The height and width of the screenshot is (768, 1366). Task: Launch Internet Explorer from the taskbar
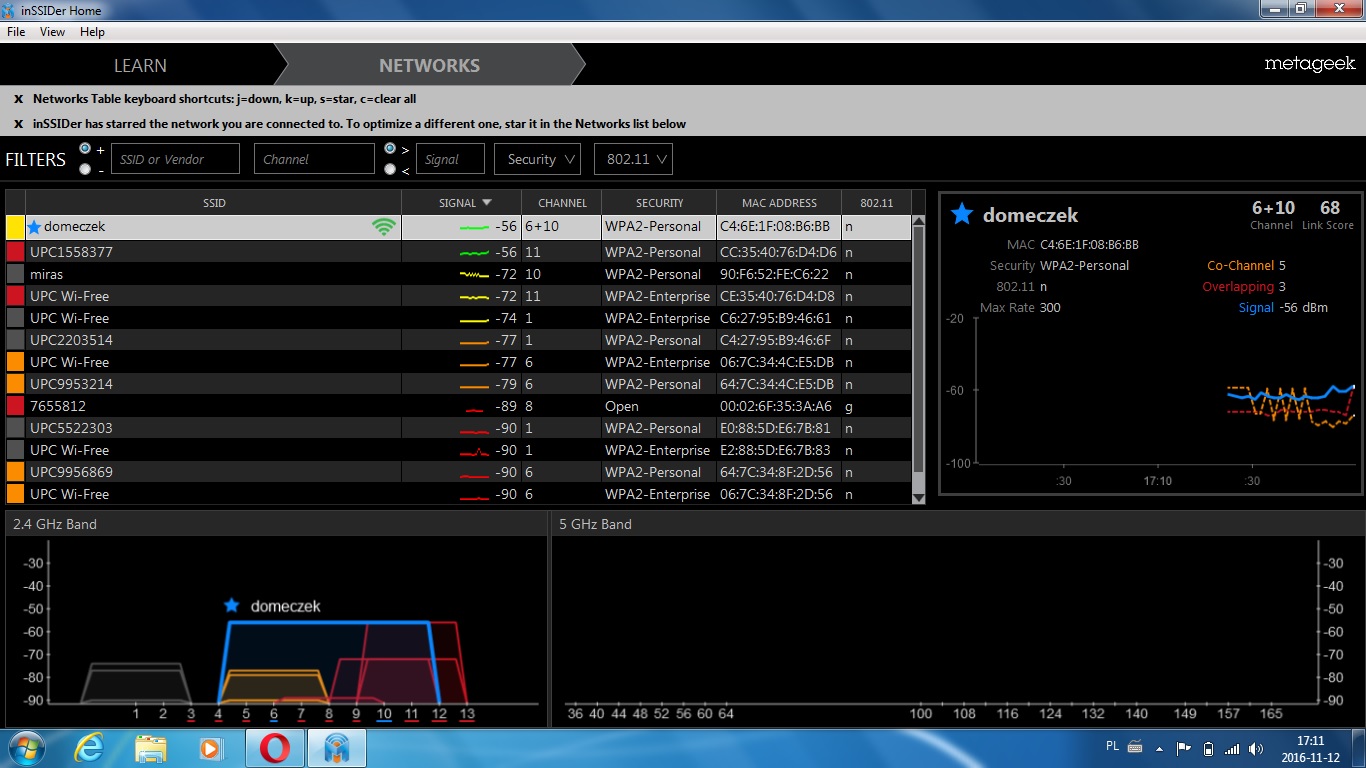point(88,748)
